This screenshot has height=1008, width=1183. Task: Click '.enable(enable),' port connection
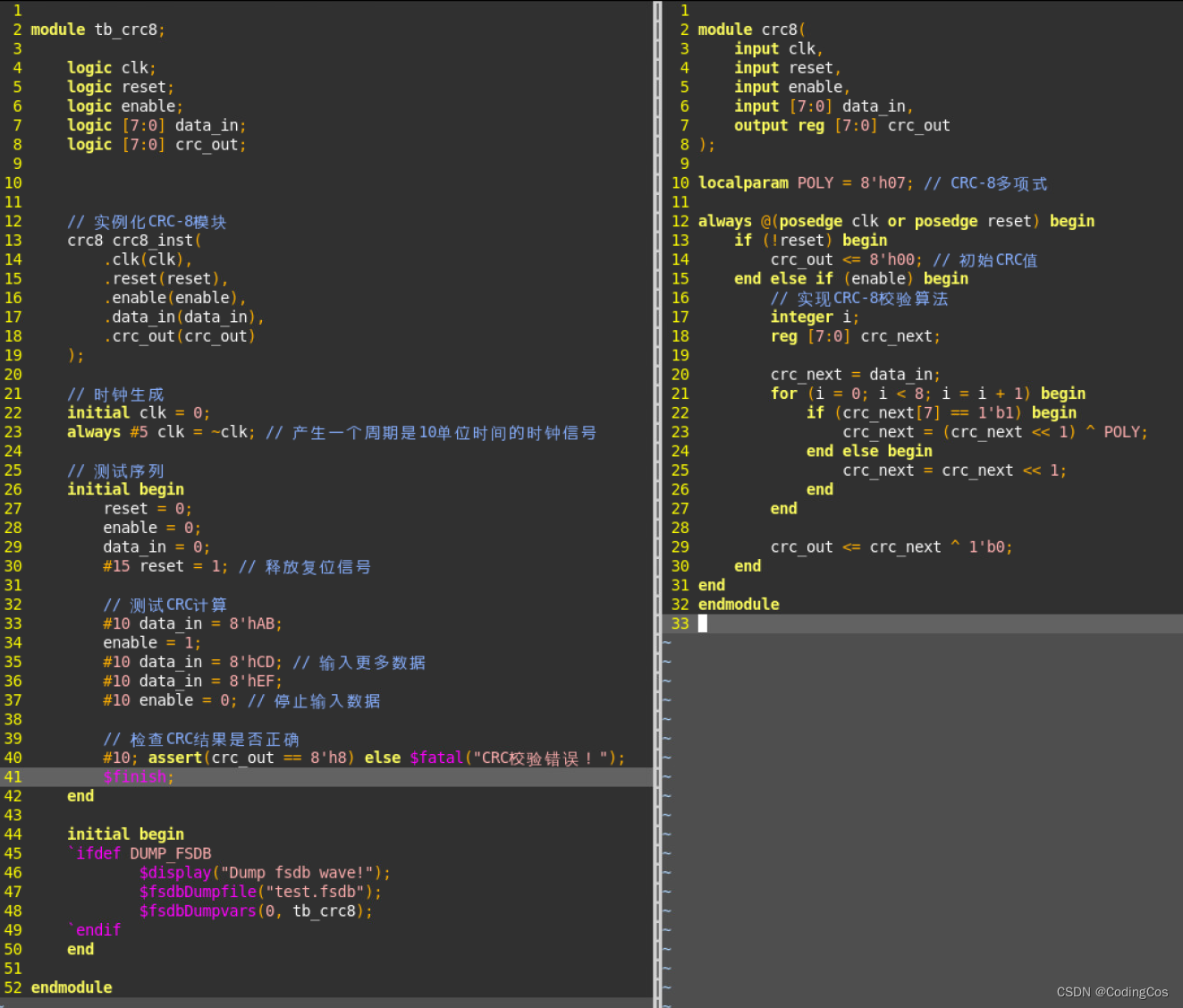click(174, 298)
